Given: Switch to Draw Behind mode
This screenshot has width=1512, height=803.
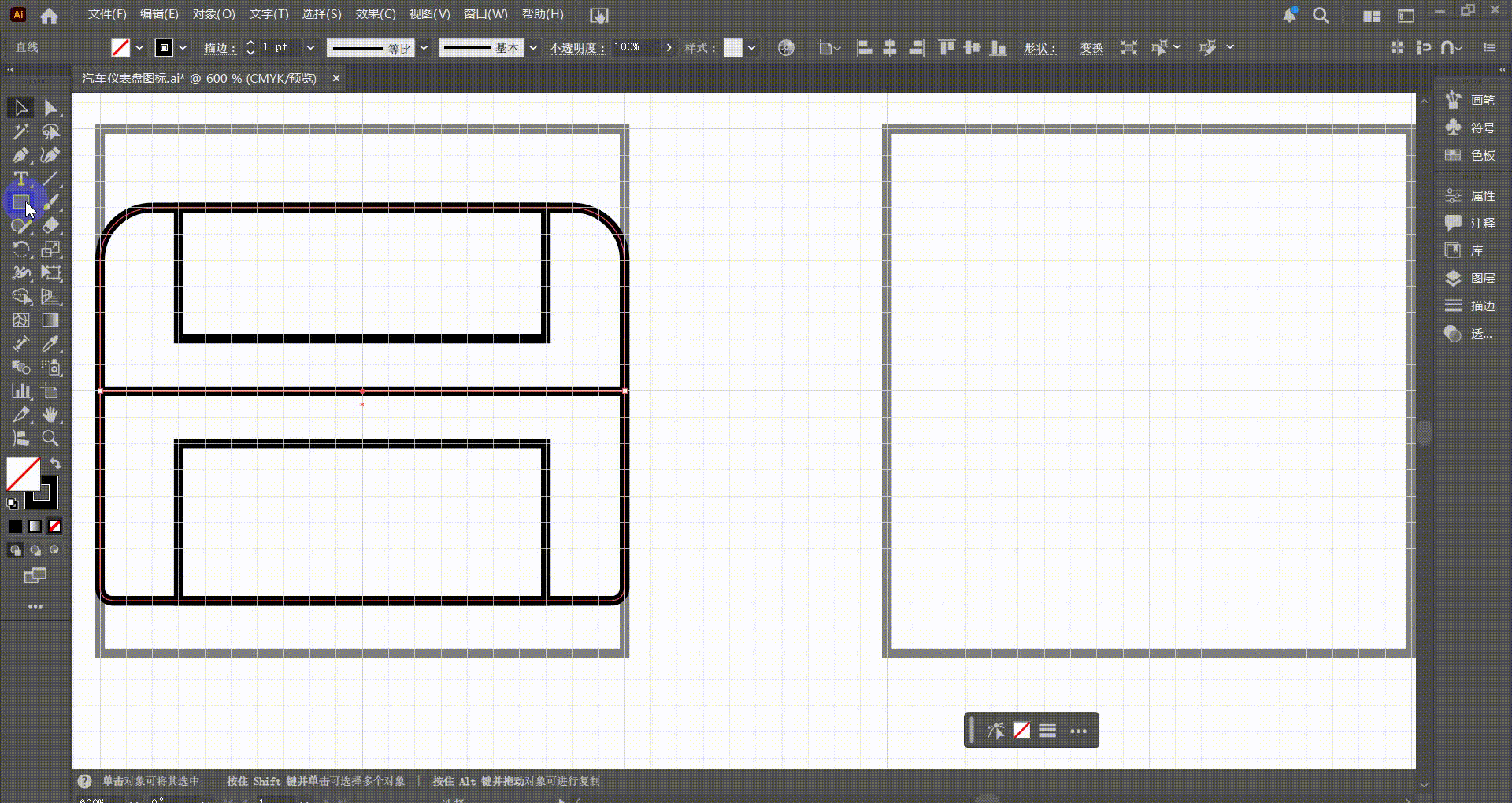Looking at the screenshot, I should 35,550.
